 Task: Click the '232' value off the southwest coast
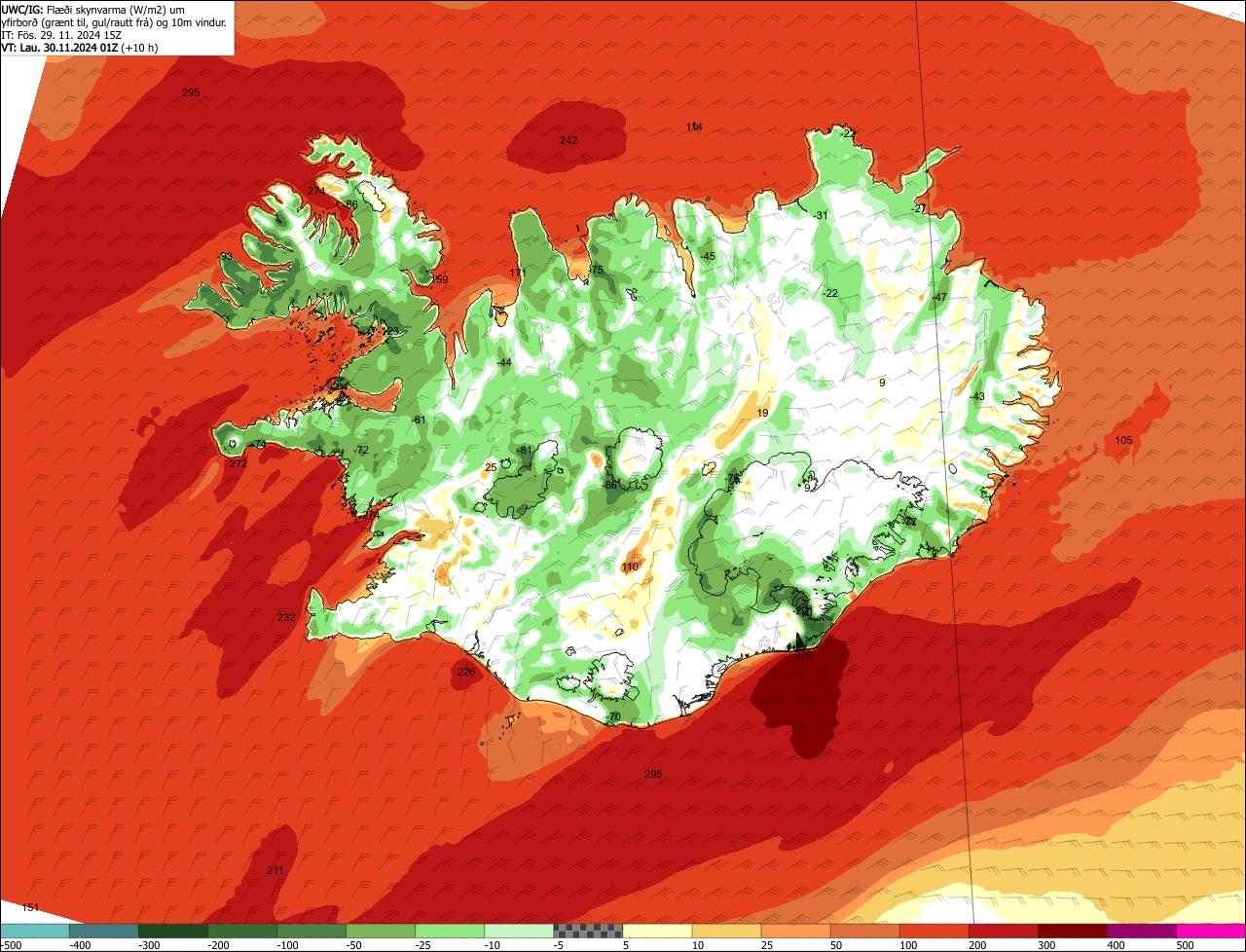[x=286, y=617]
